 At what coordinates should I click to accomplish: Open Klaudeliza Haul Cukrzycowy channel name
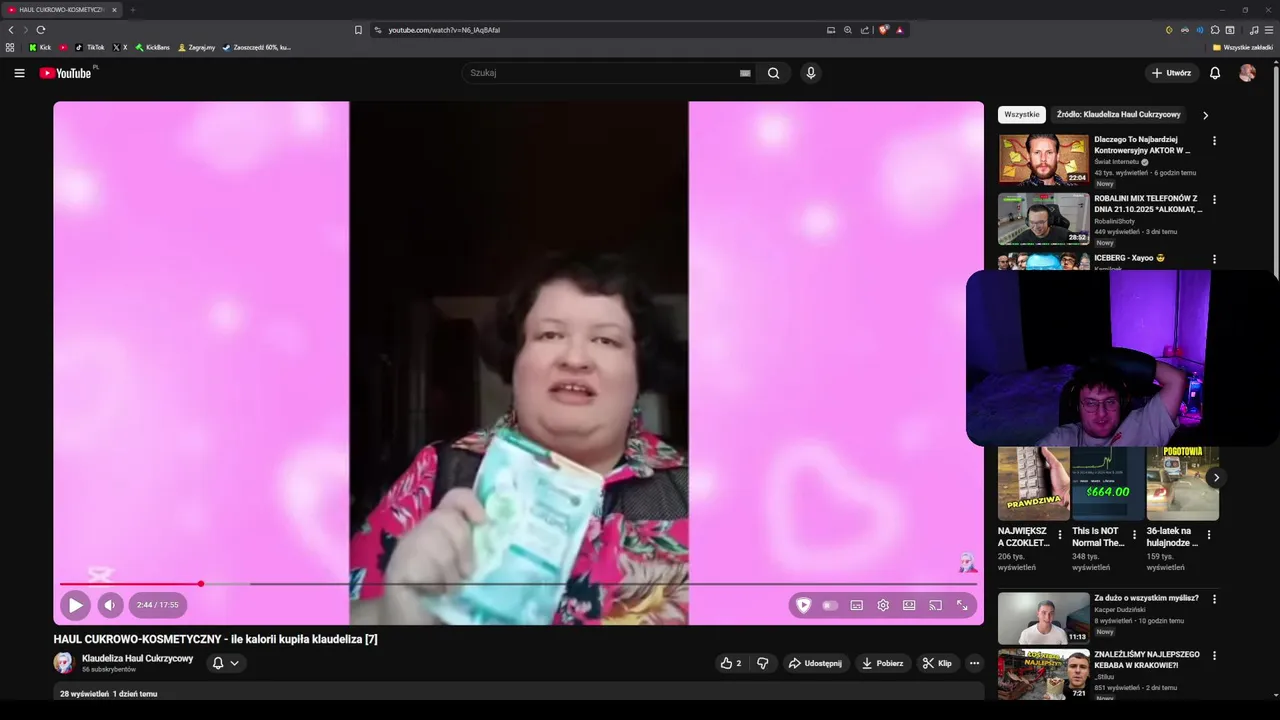click(137, 658)
